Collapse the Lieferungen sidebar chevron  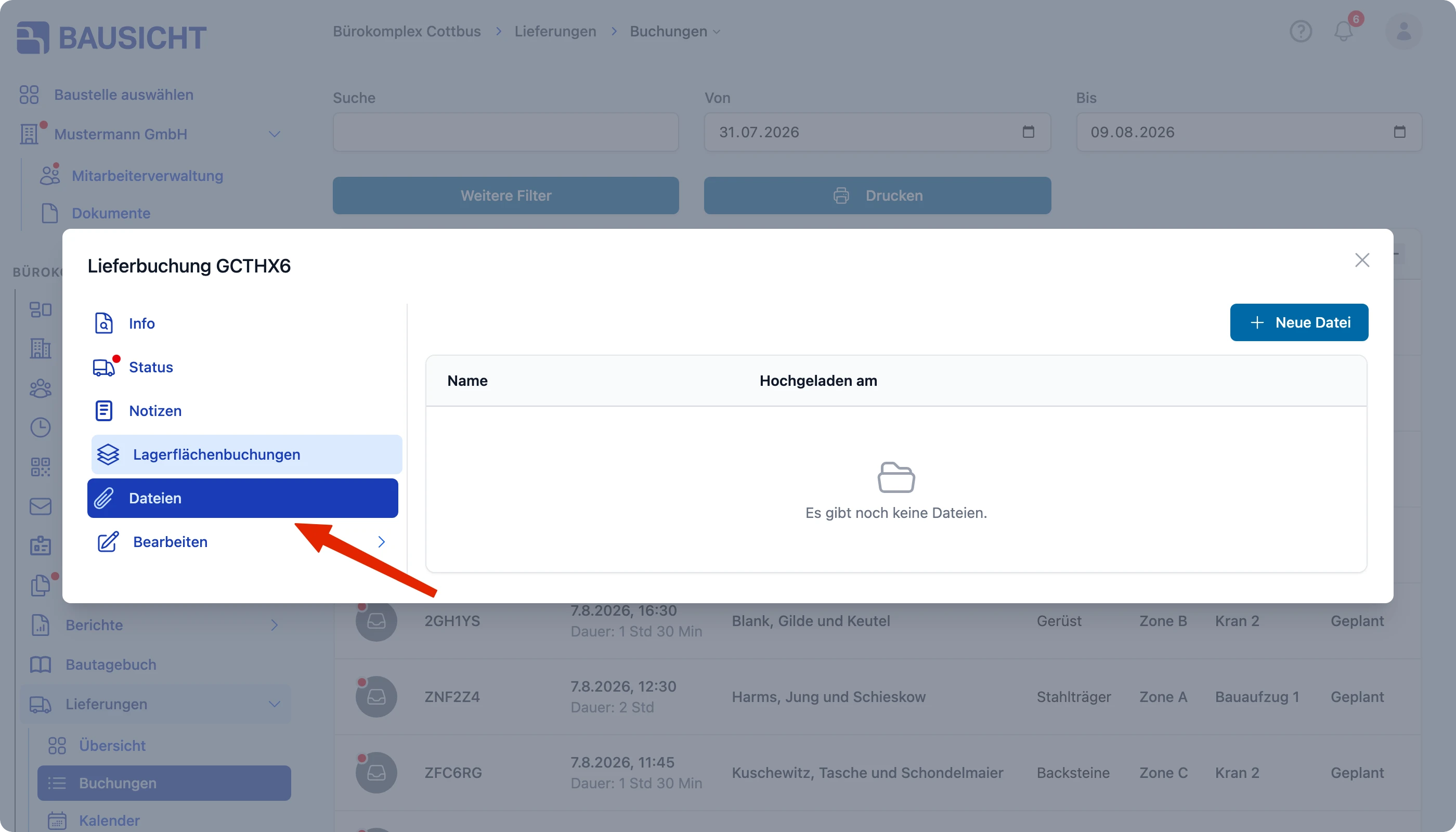pyautogui.click(x=274, y=705)
